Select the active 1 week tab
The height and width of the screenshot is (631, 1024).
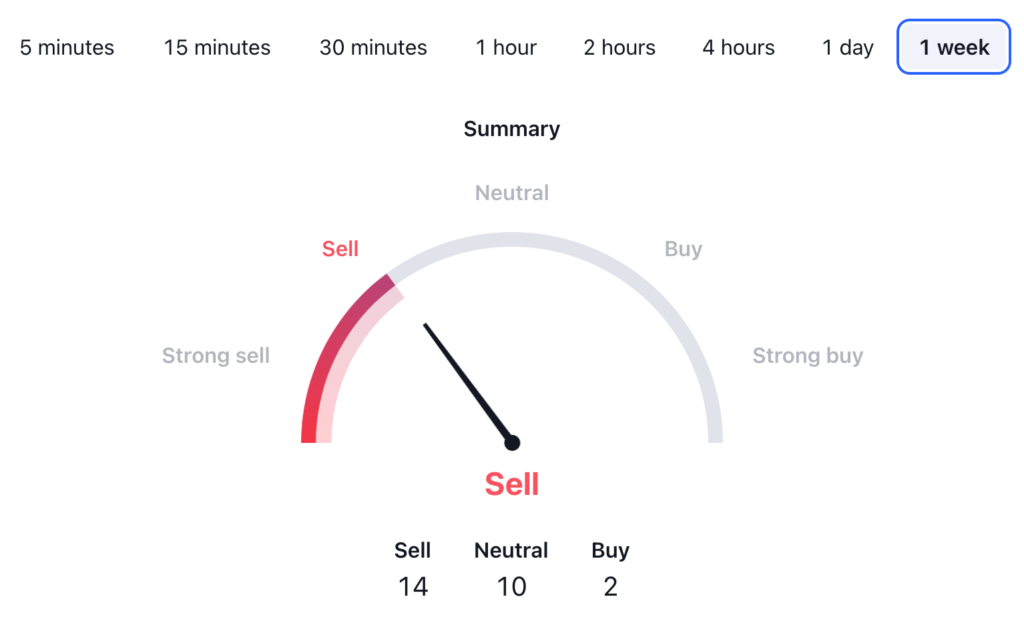(x=954, y=47)
